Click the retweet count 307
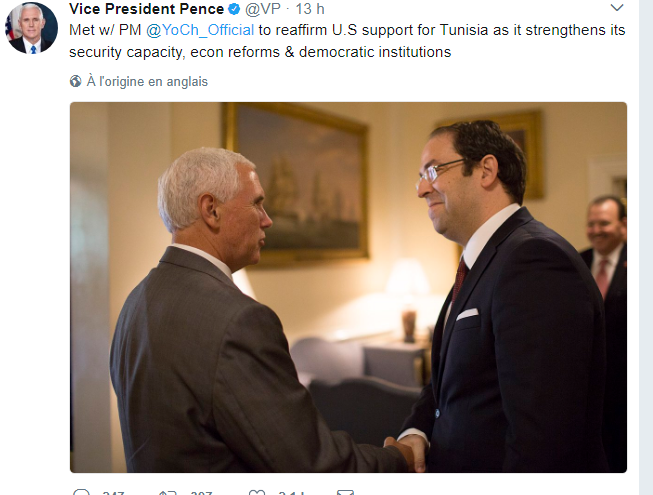Screen dimensions: 653x495 pos(202,493)
